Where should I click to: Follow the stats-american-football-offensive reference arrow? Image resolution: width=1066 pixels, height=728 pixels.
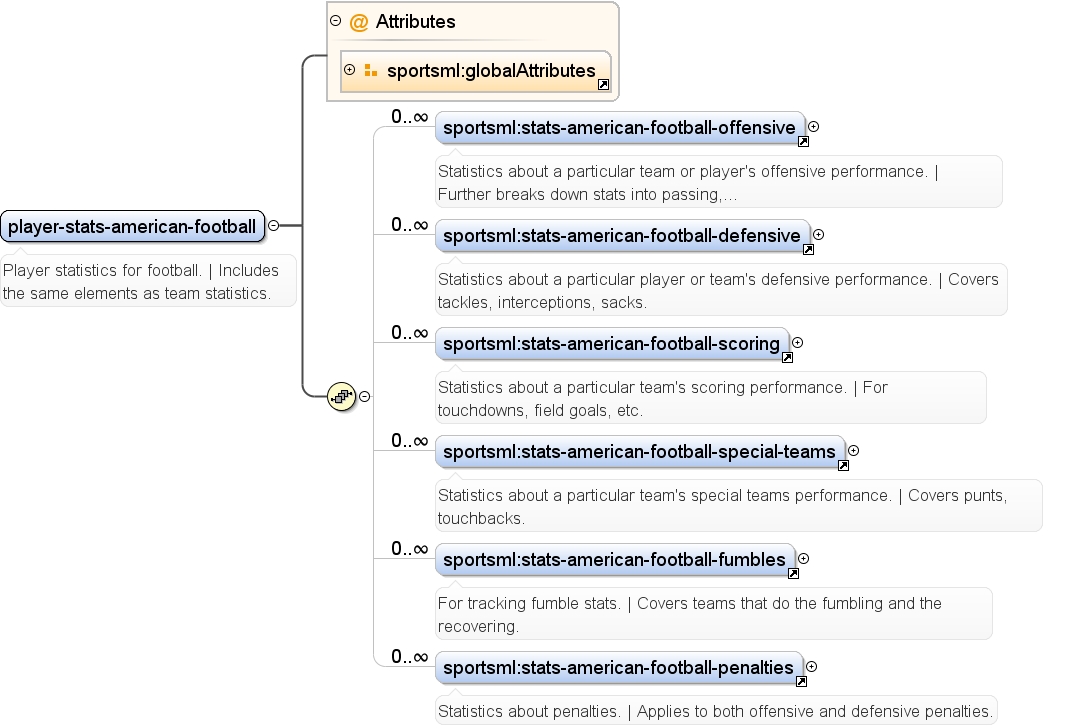[803, 141]
